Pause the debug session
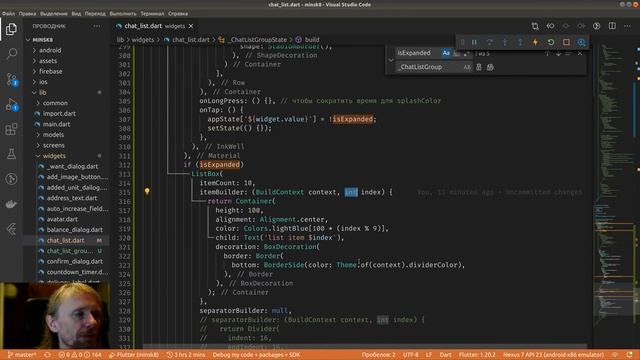 coord(474,42)
